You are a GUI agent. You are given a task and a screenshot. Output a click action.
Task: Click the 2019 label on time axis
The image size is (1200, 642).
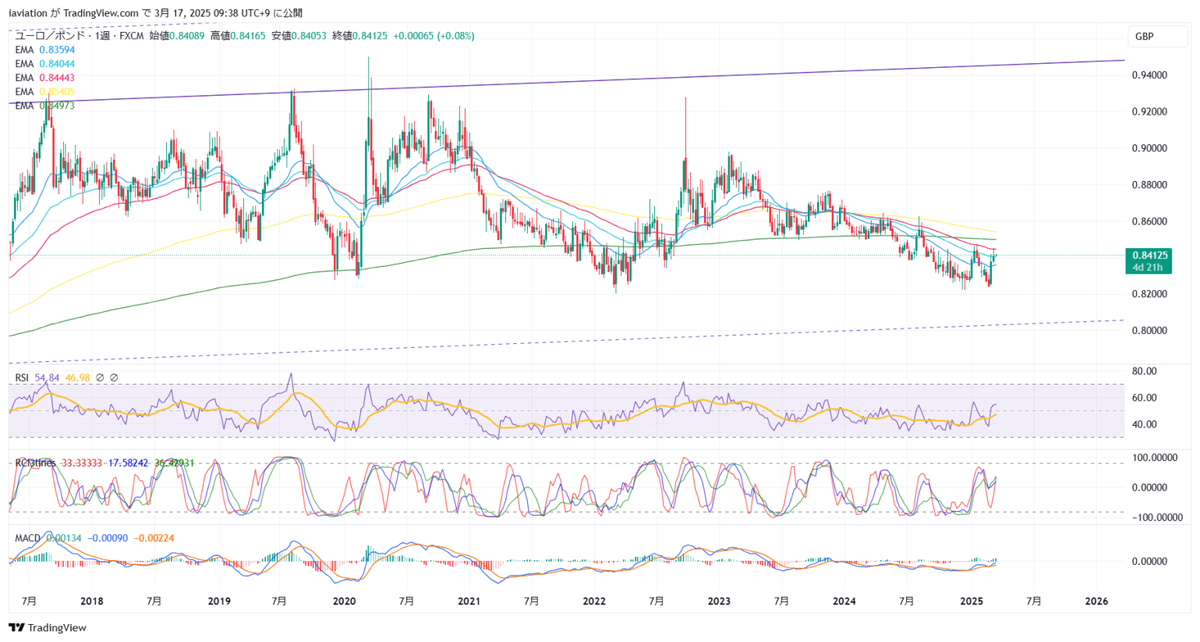pyautogui.click(x=218, y=602)
